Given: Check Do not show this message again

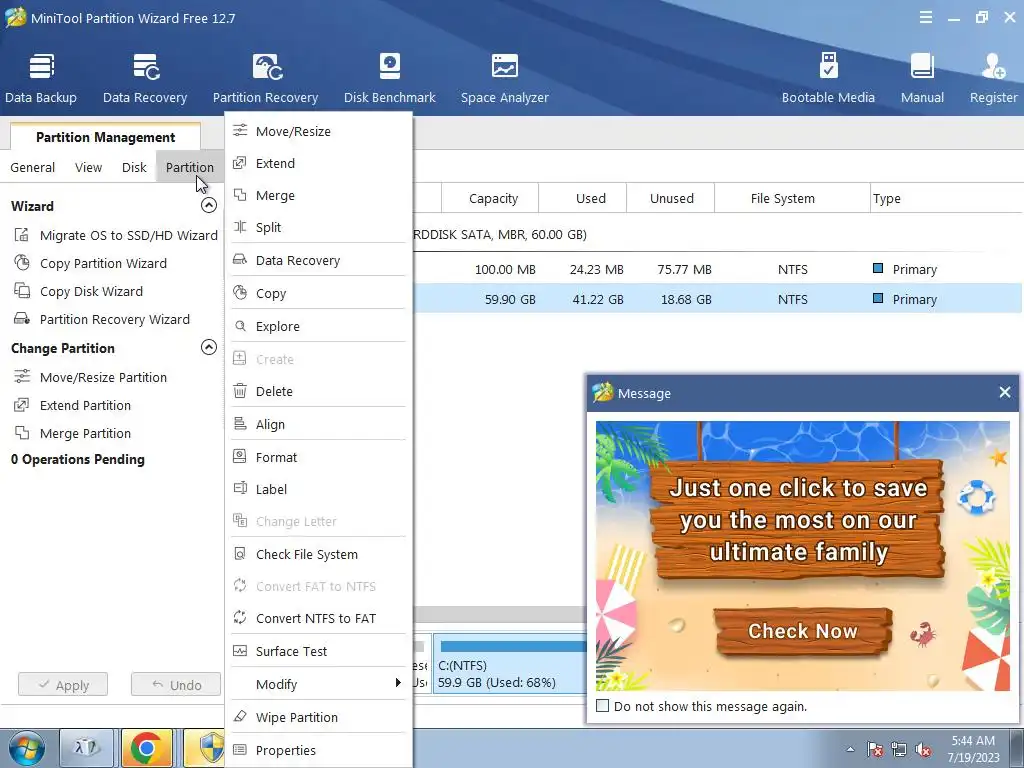Looking at the screenshot, I should point(603,706).
